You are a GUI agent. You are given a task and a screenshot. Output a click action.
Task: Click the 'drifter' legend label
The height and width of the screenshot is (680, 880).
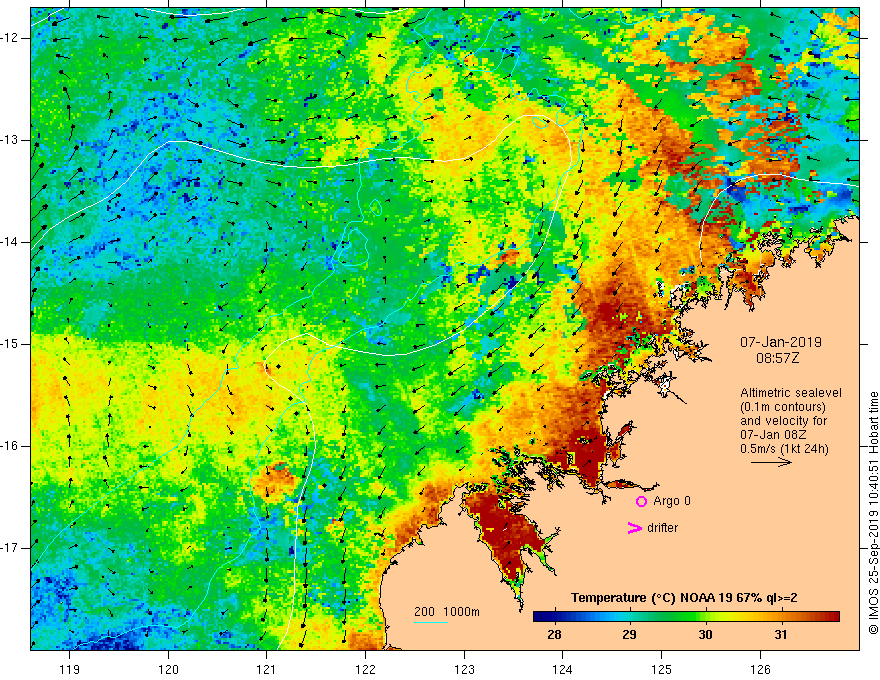662,528
